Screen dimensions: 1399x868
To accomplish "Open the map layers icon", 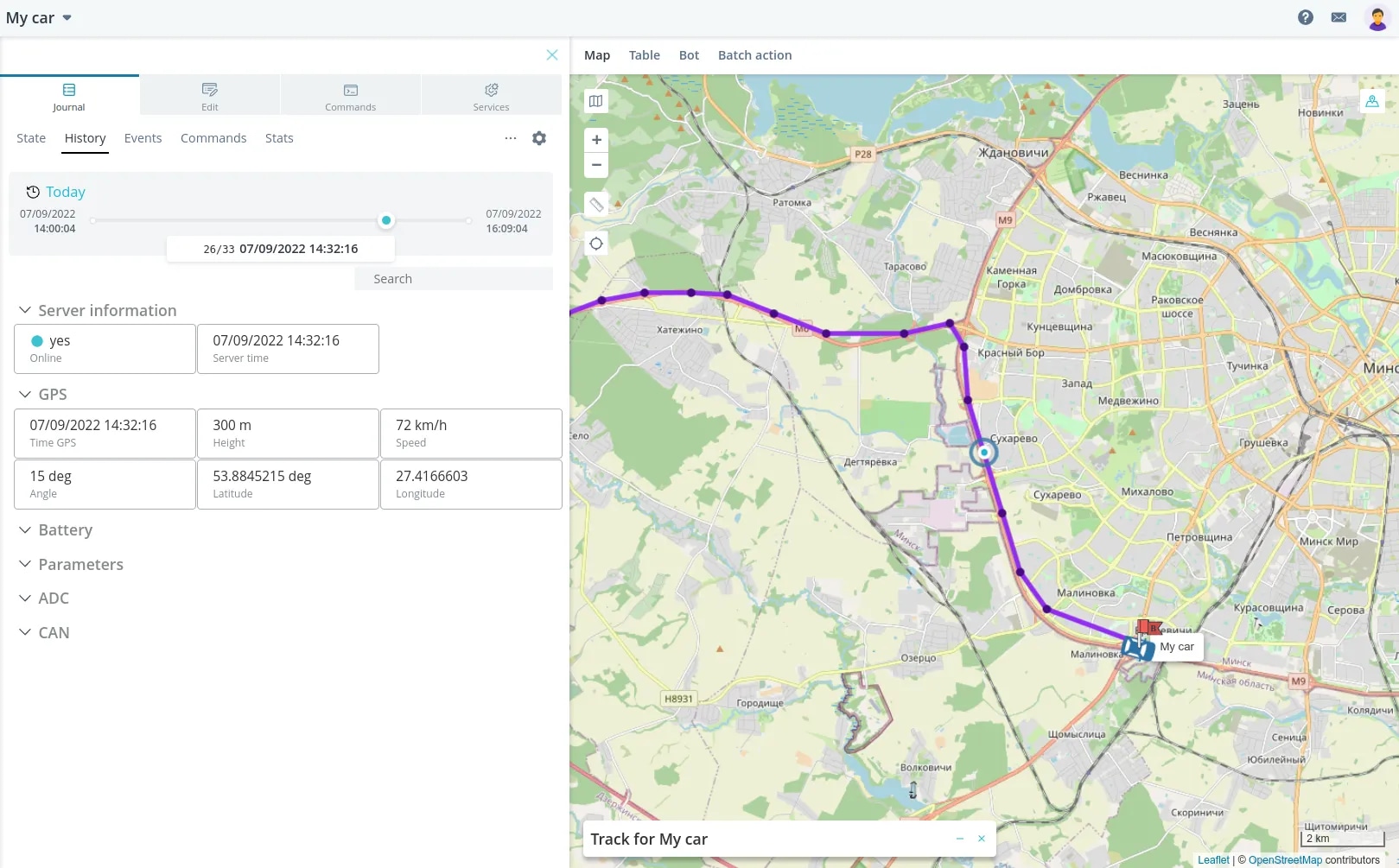I will click(x=596, y=101).
